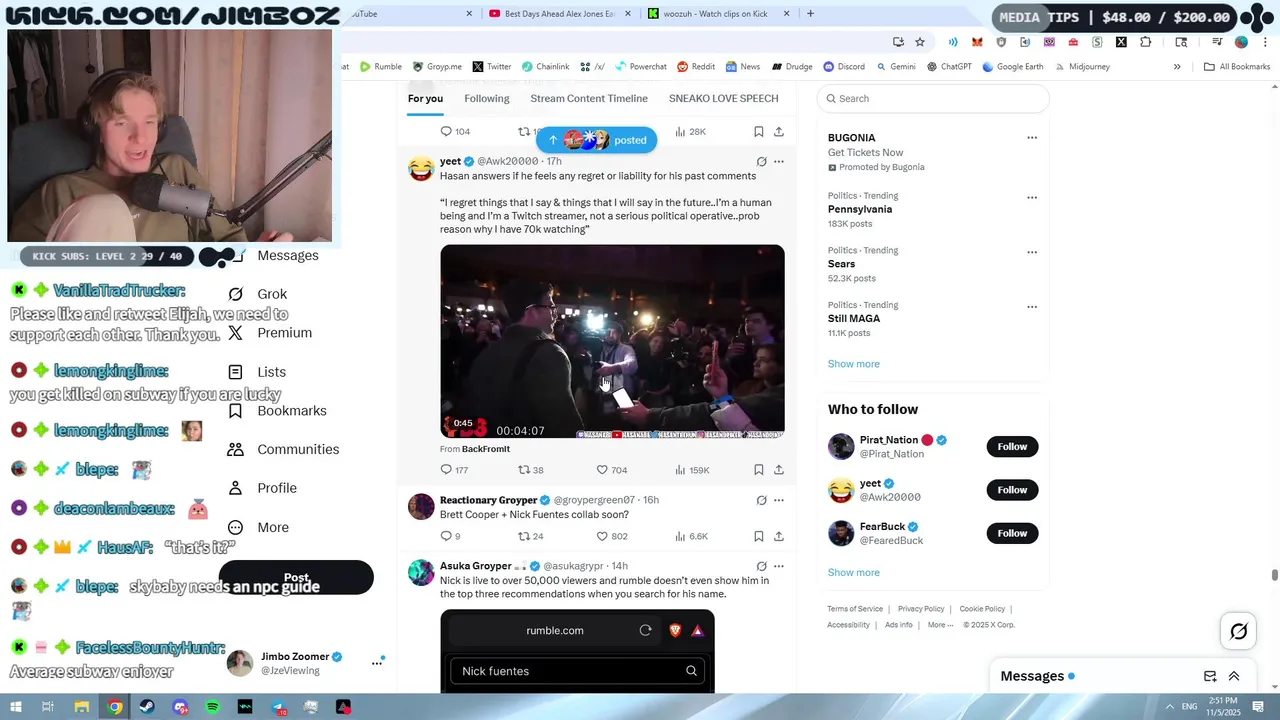
Task: Follow yeet in Who to follow
Action: click(x=1012, y=490)
